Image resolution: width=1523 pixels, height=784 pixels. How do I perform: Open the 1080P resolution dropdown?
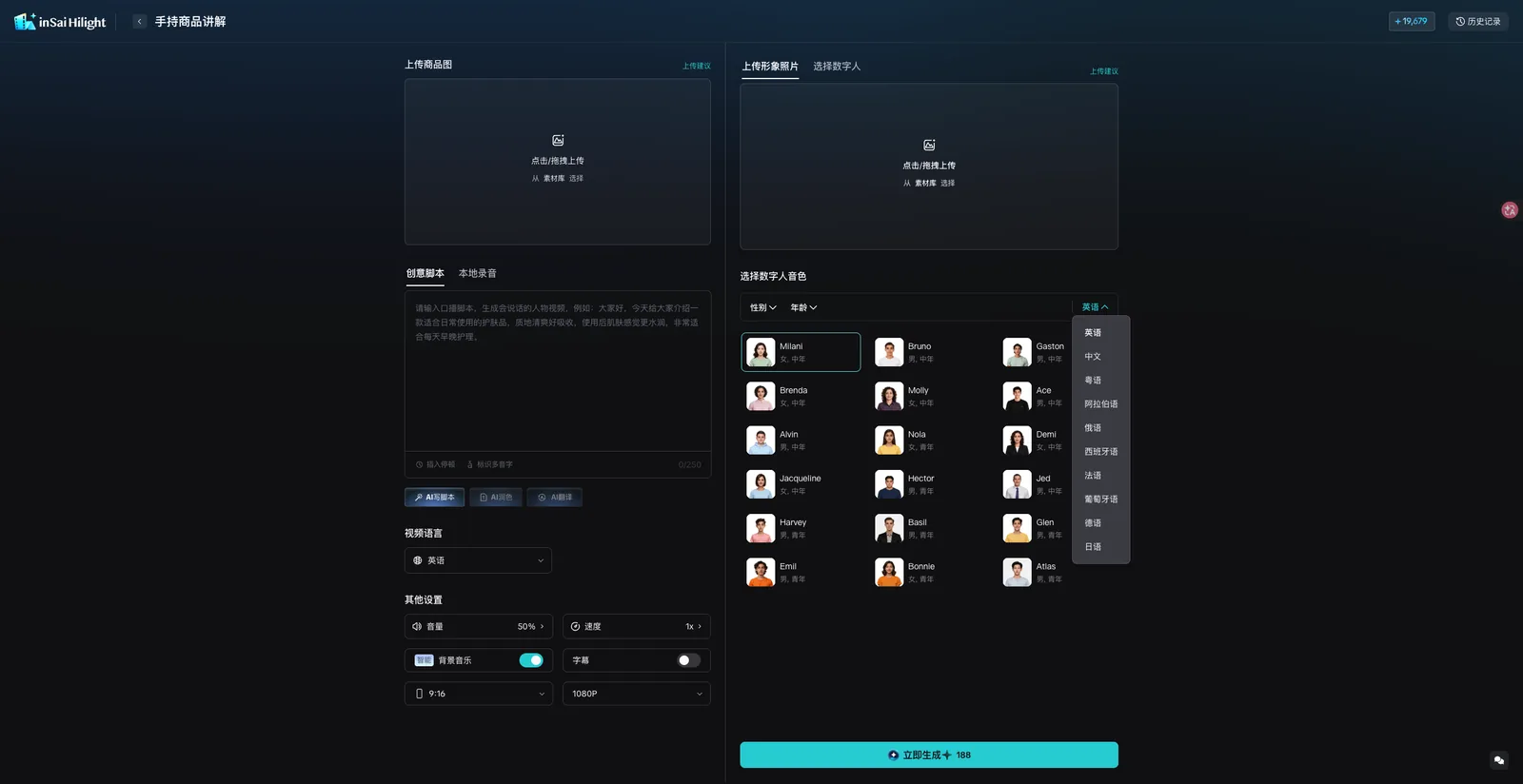[636, 694]
